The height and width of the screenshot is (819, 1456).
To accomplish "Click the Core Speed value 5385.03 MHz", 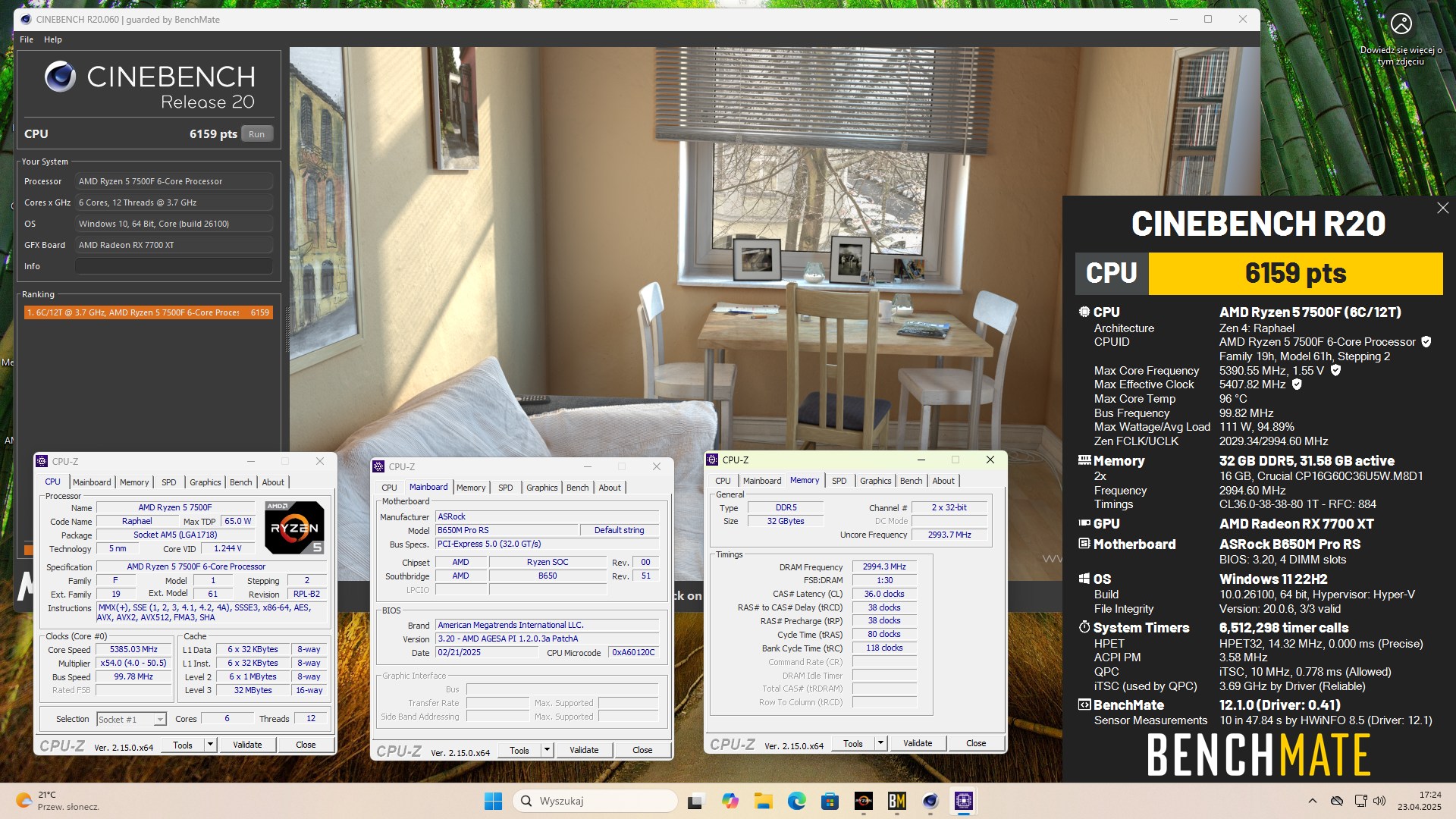I will [134, 650].
